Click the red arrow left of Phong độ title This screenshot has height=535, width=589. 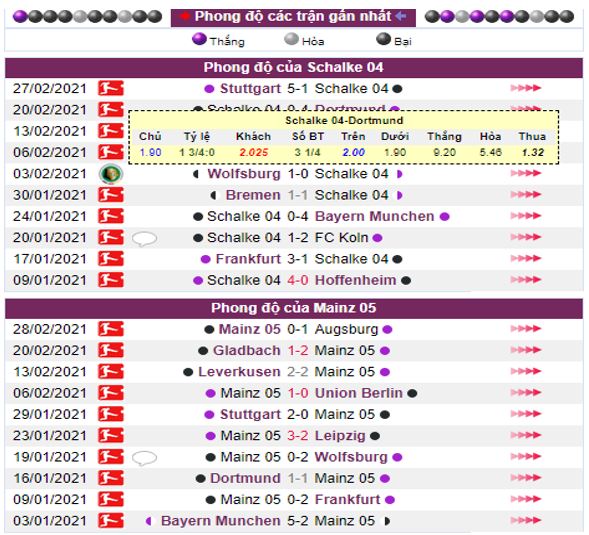(x=184, y=16)
